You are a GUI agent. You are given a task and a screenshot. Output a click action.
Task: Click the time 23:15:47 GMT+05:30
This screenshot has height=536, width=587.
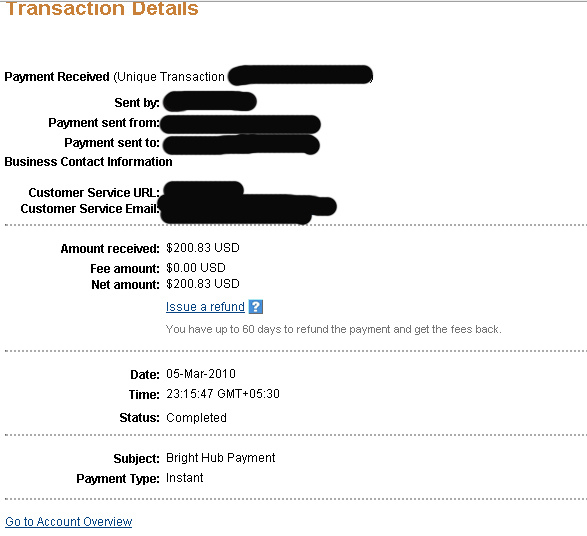[223, 394]
